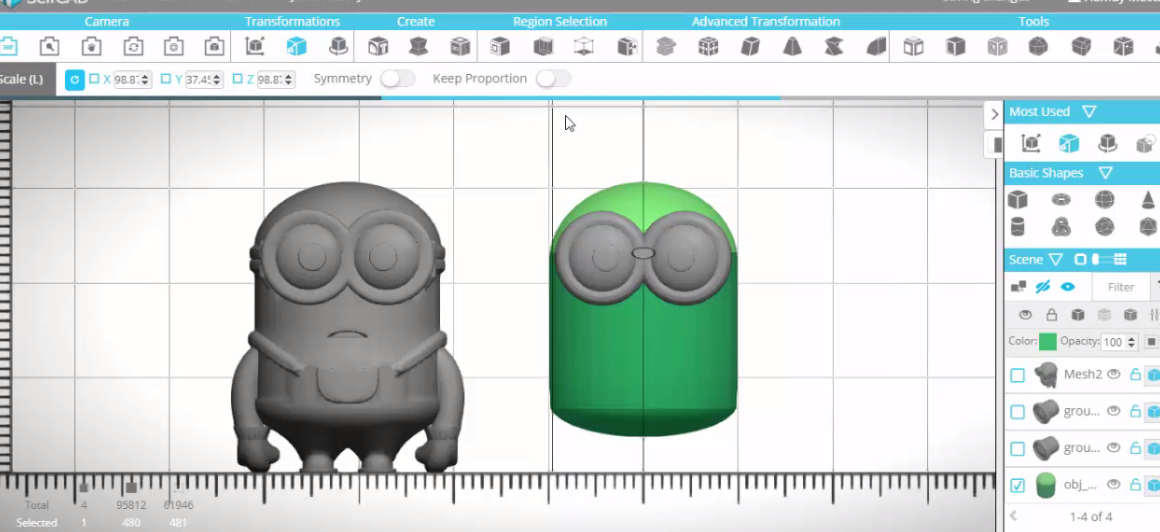
Task: Click the Rotate tool in Most Used
Action: point(1107,143)
